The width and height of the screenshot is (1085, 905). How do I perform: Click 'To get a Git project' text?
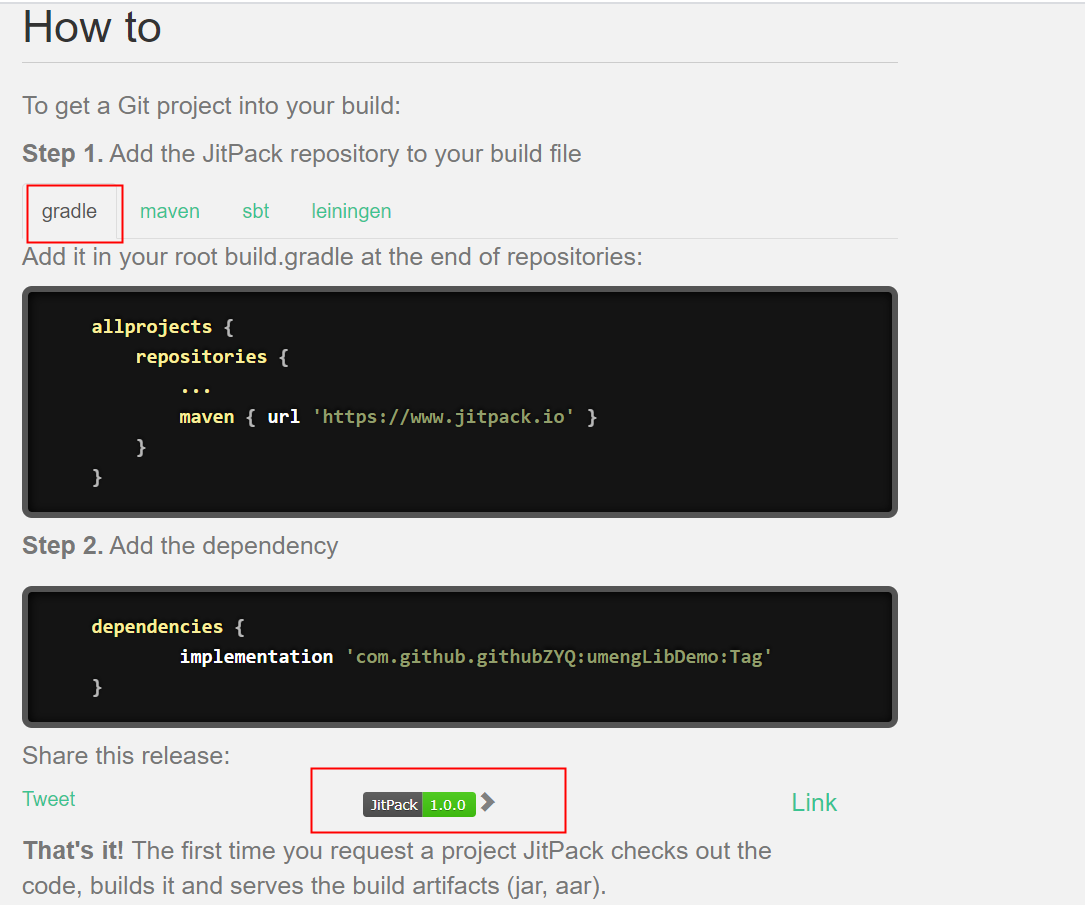click(x=211, y=106)
